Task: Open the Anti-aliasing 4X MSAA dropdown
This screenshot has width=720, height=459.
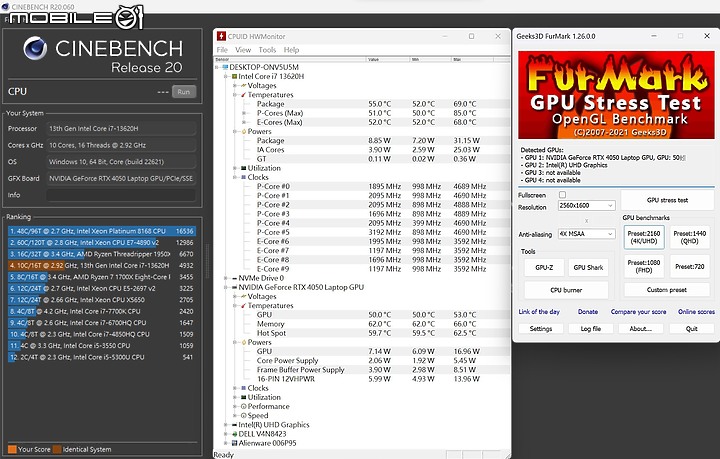Action: 586,234
